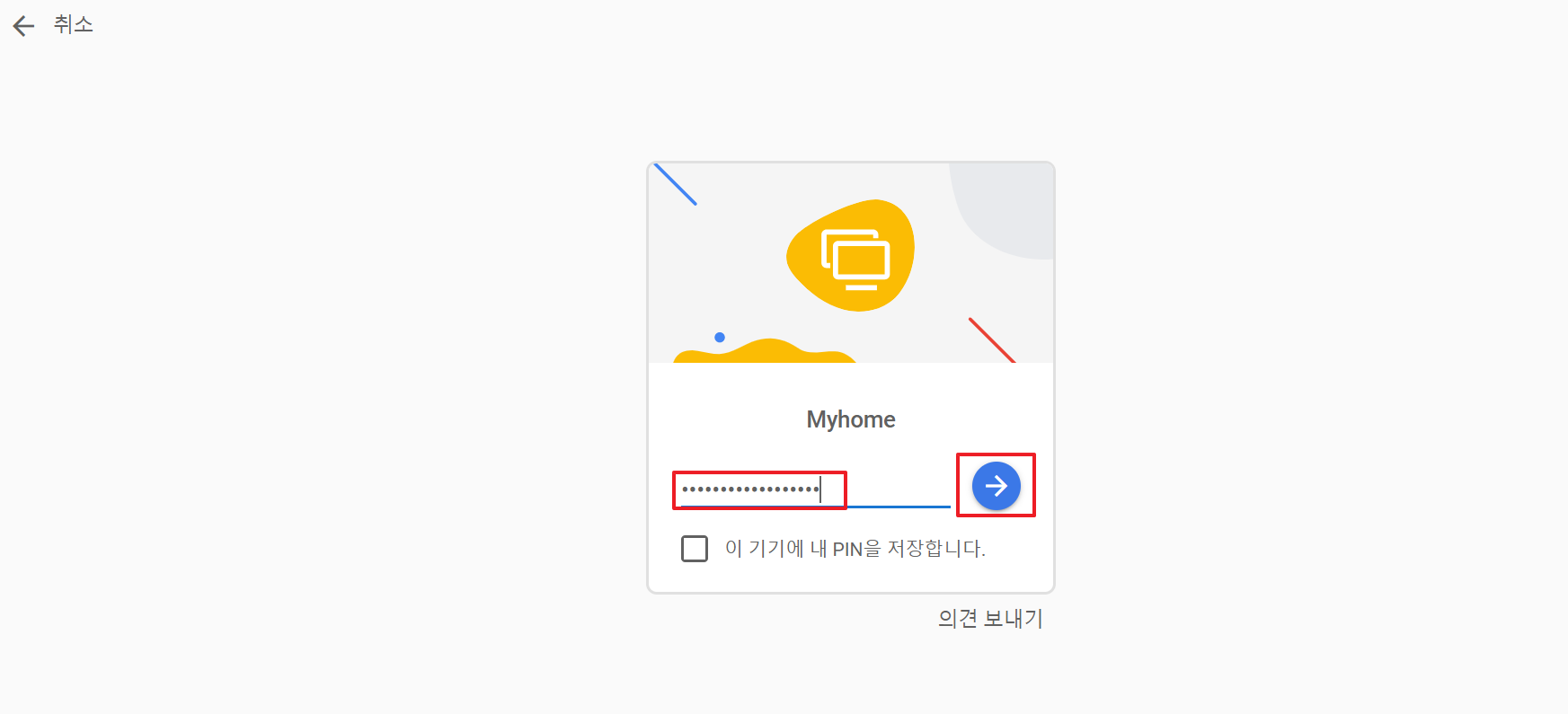This screenshot has width=1568, height=714.
Task: Focus the PIN entry field
Action: pos(815,489)
